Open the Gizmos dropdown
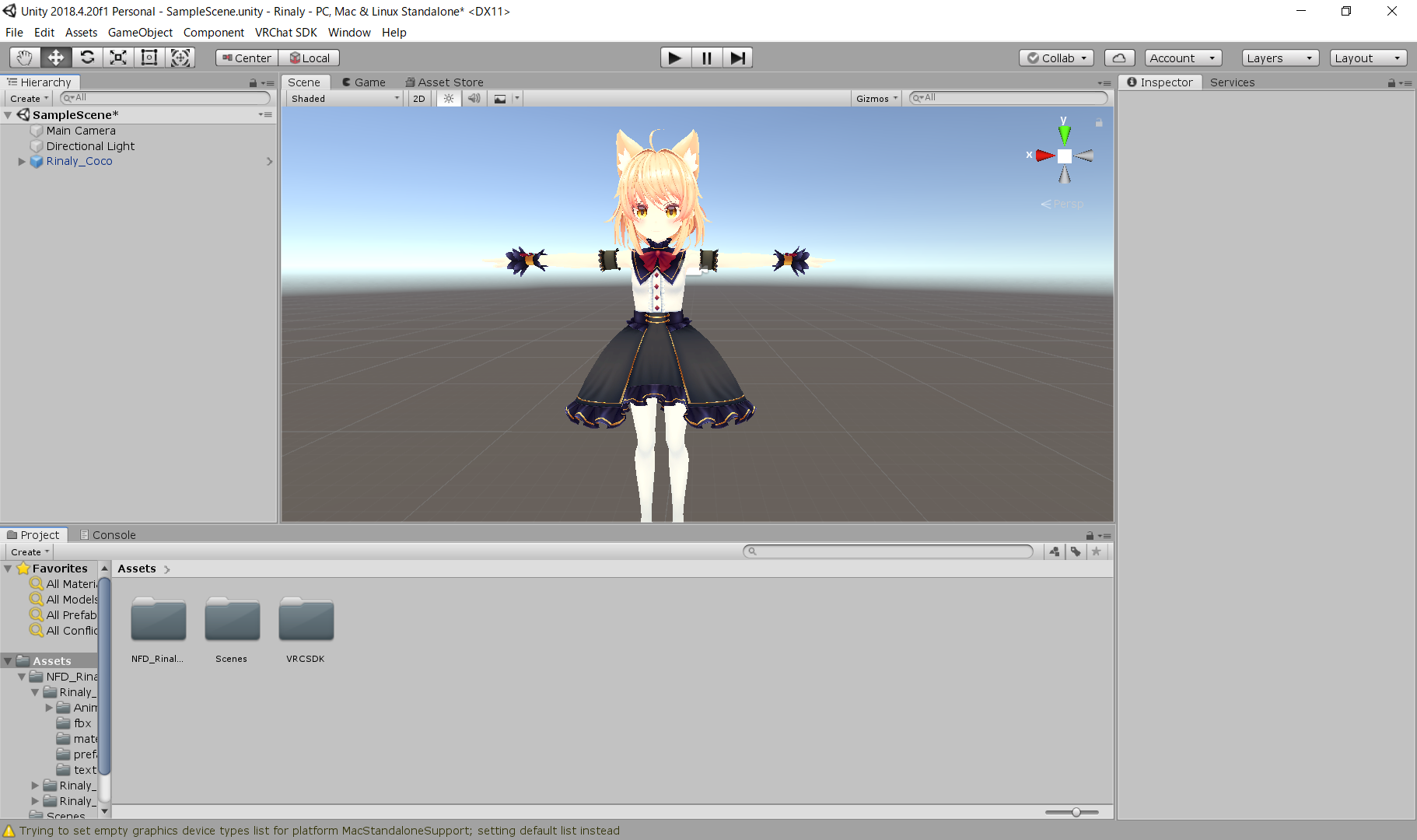The image size is (1417, 840). [x=876, y=98]
